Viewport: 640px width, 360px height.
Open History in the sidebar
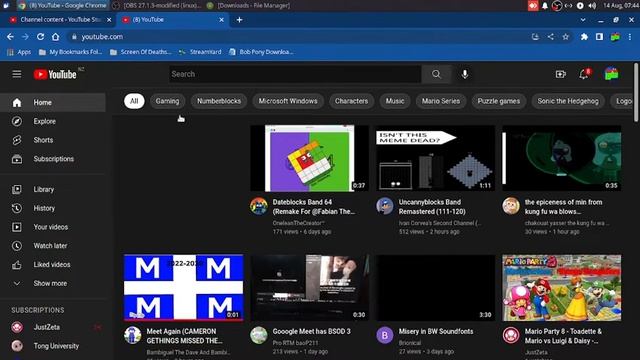click(x=53, y=208)
